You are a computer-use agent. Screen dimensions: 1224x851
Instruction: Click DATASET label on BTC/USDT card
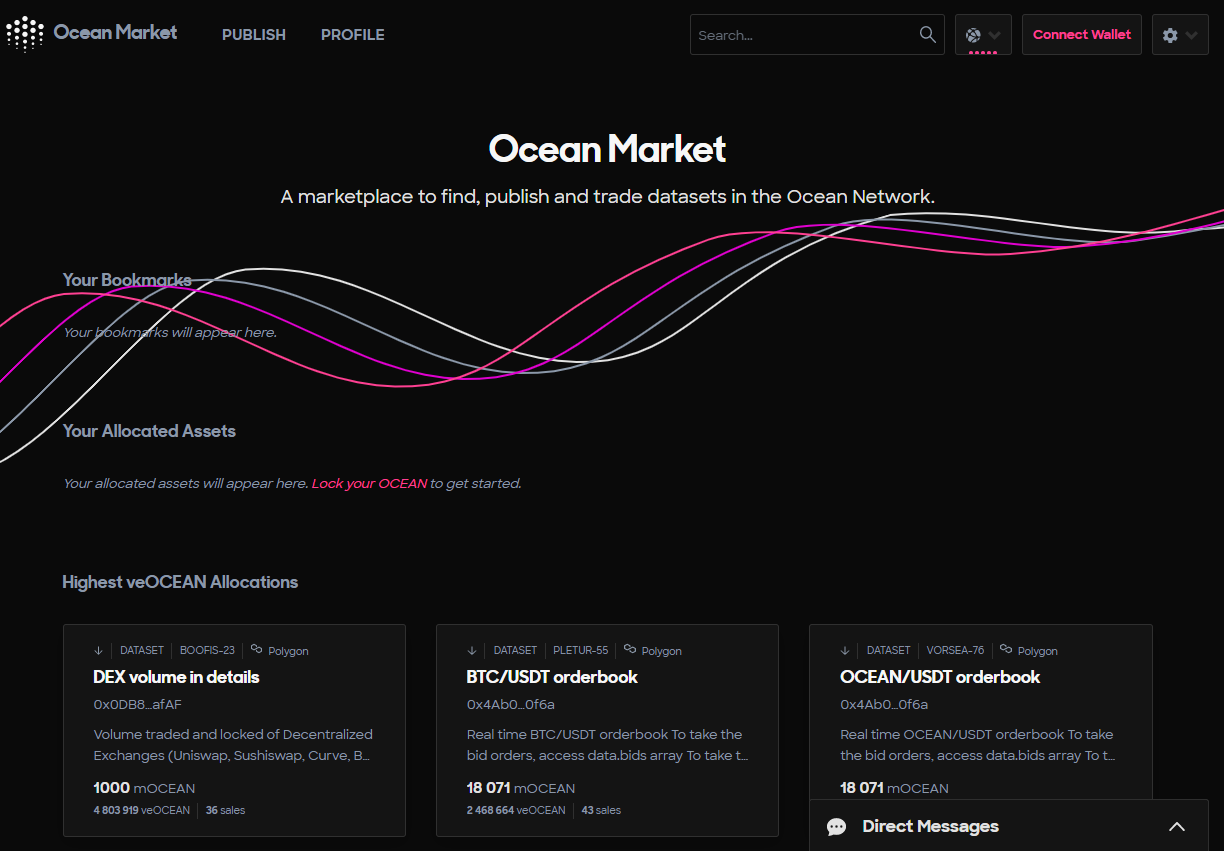click(x=515, y=650)
